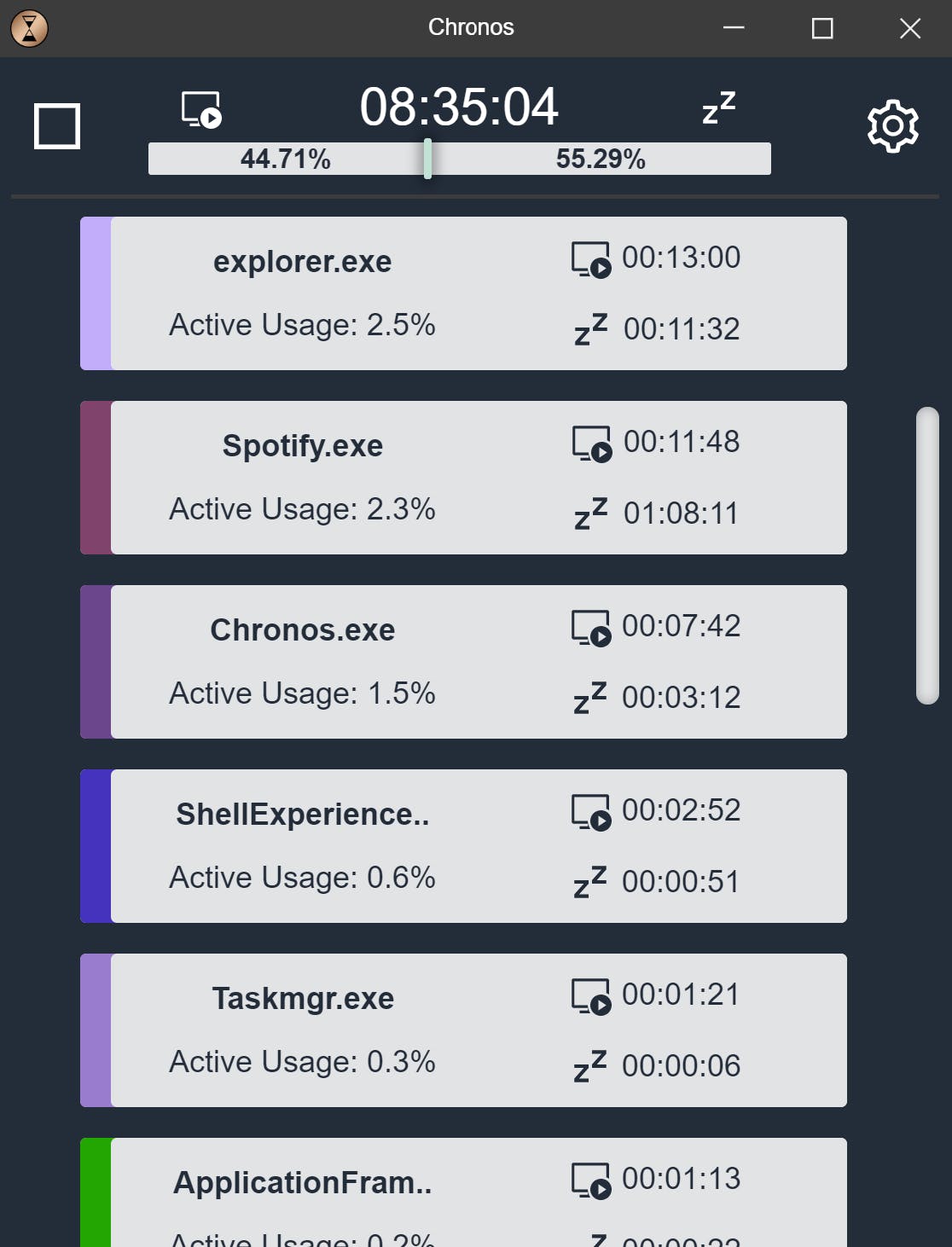Click the idle zZ icon above 55.29%
The height and width of the screenshot is (1247, 952).
coord(718,107)
